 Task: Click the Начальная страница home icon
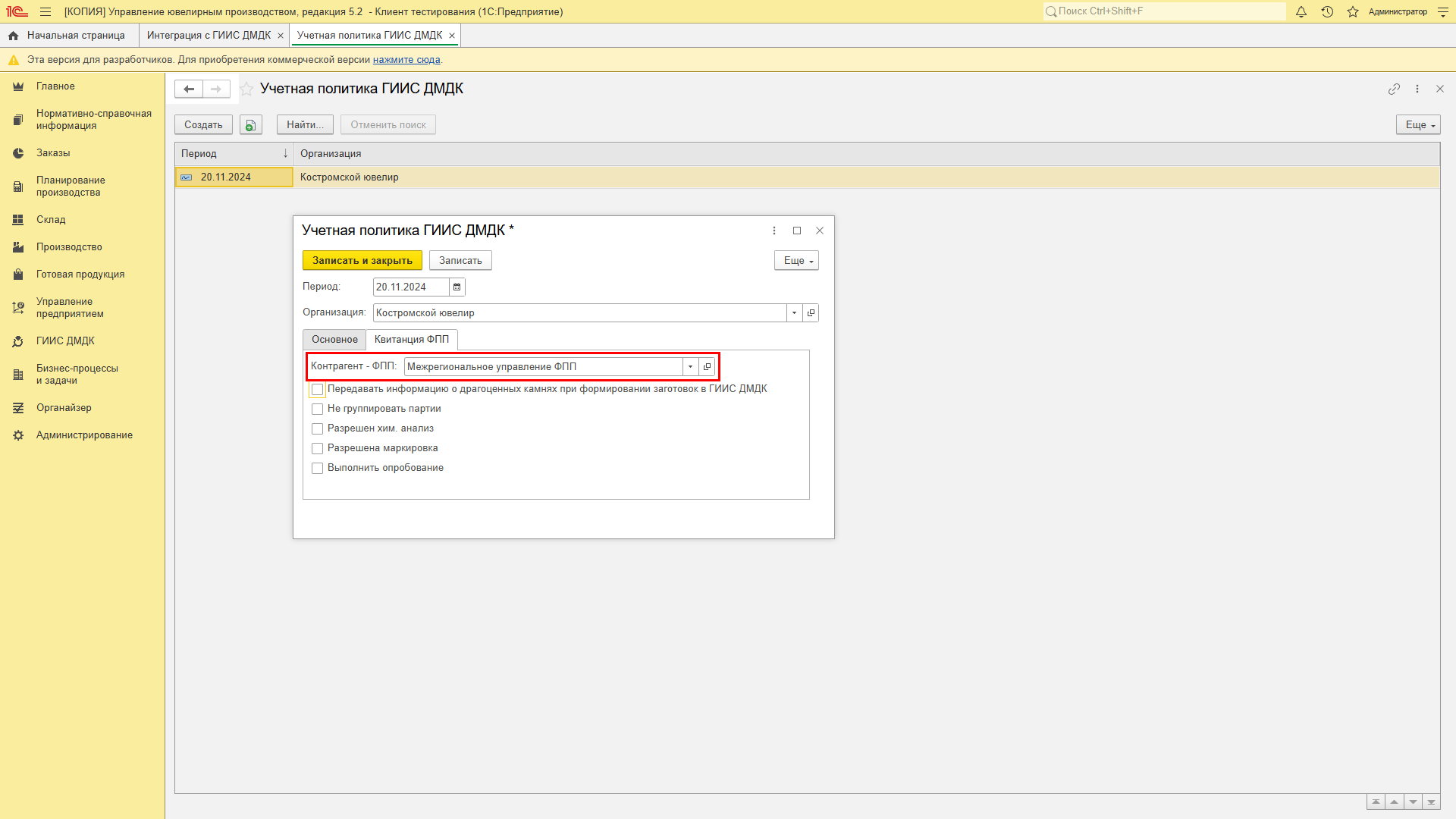(x=13, y=36)
